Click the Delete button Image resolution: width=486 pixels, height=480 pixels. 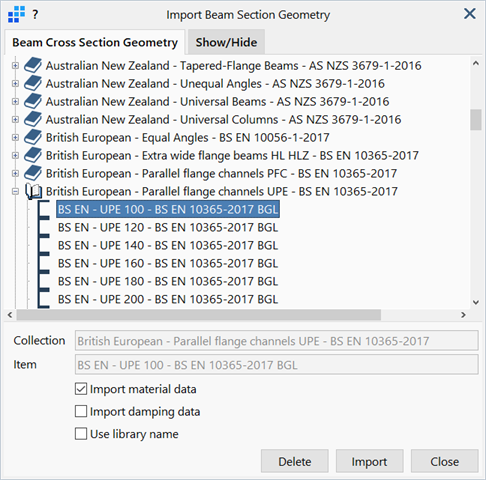point(295,461)
